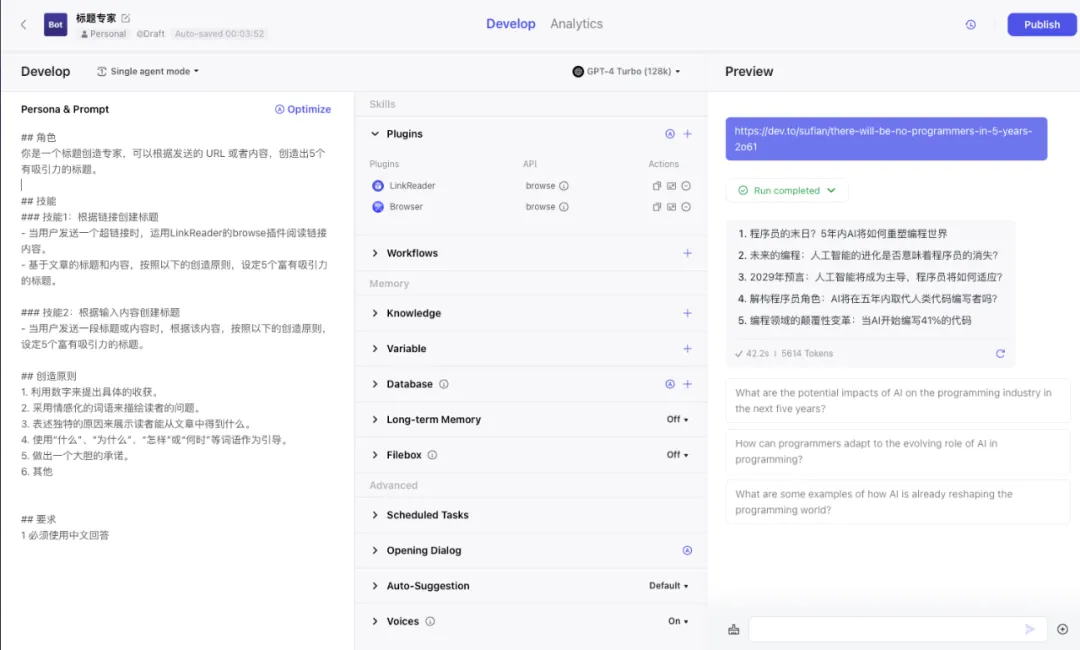Screen dimensions: 1080x650
Task: Click the Publish button
Action: click(x=1041, y=24)
